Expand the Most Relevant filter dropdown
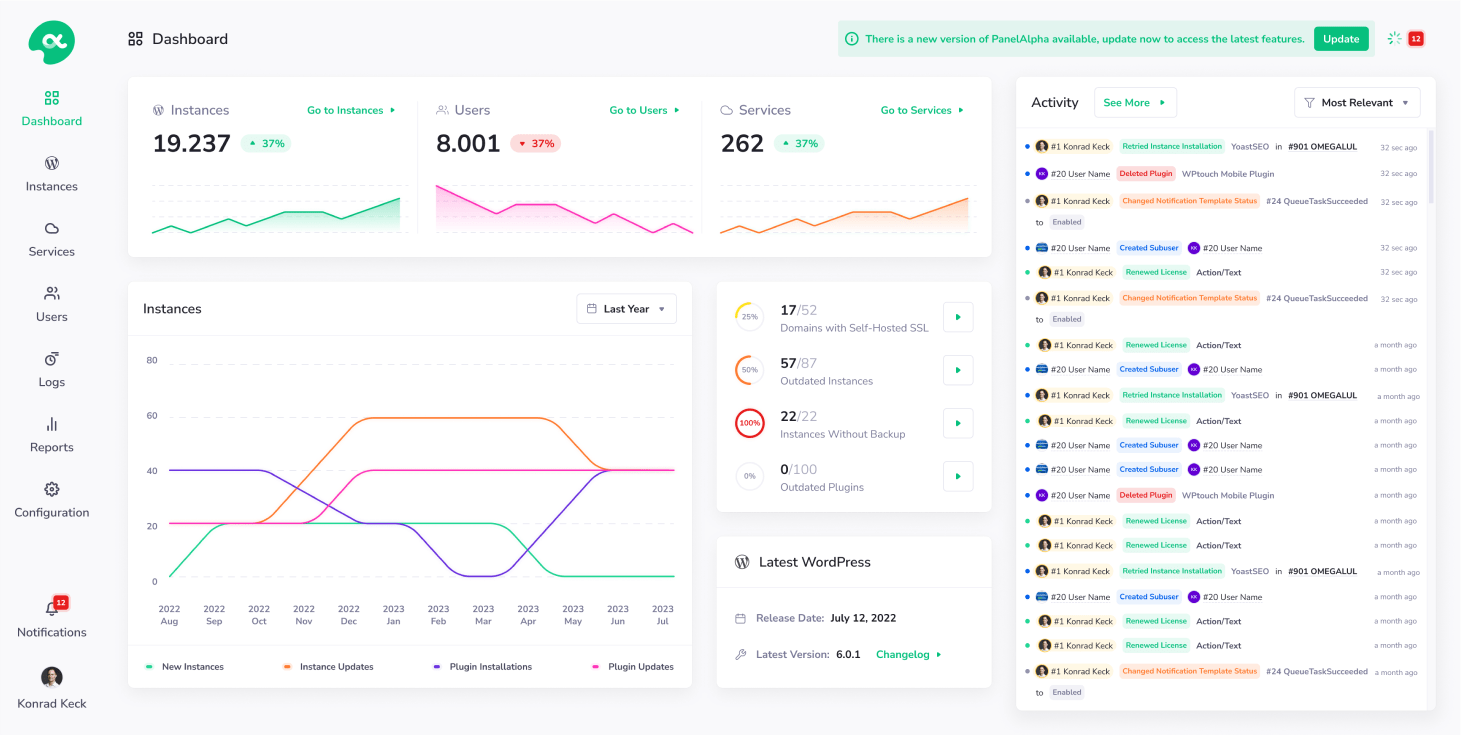 click(1356, 103)
